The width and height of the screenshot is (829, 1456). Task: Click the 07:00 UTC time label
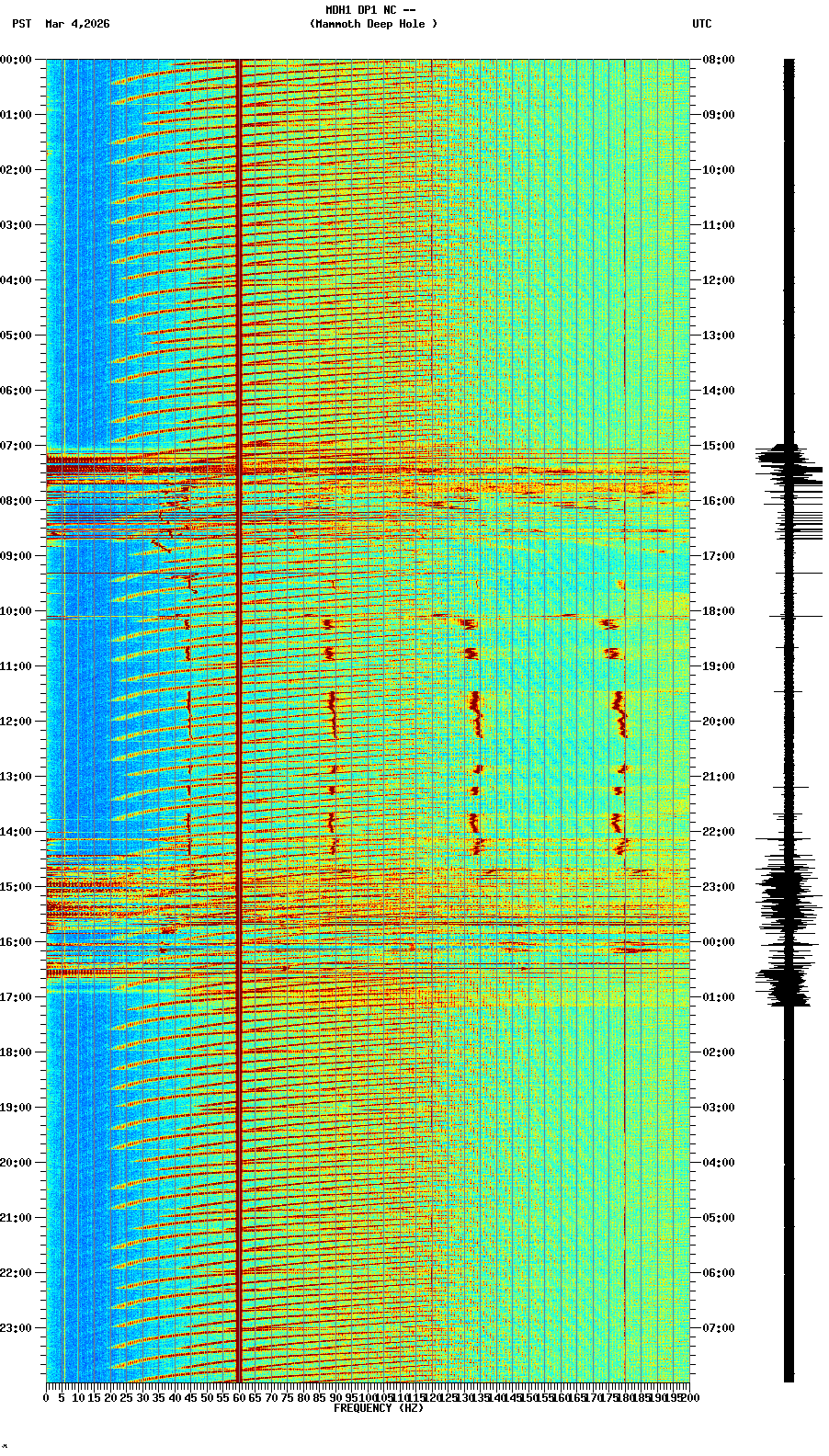click(719, 1328)
